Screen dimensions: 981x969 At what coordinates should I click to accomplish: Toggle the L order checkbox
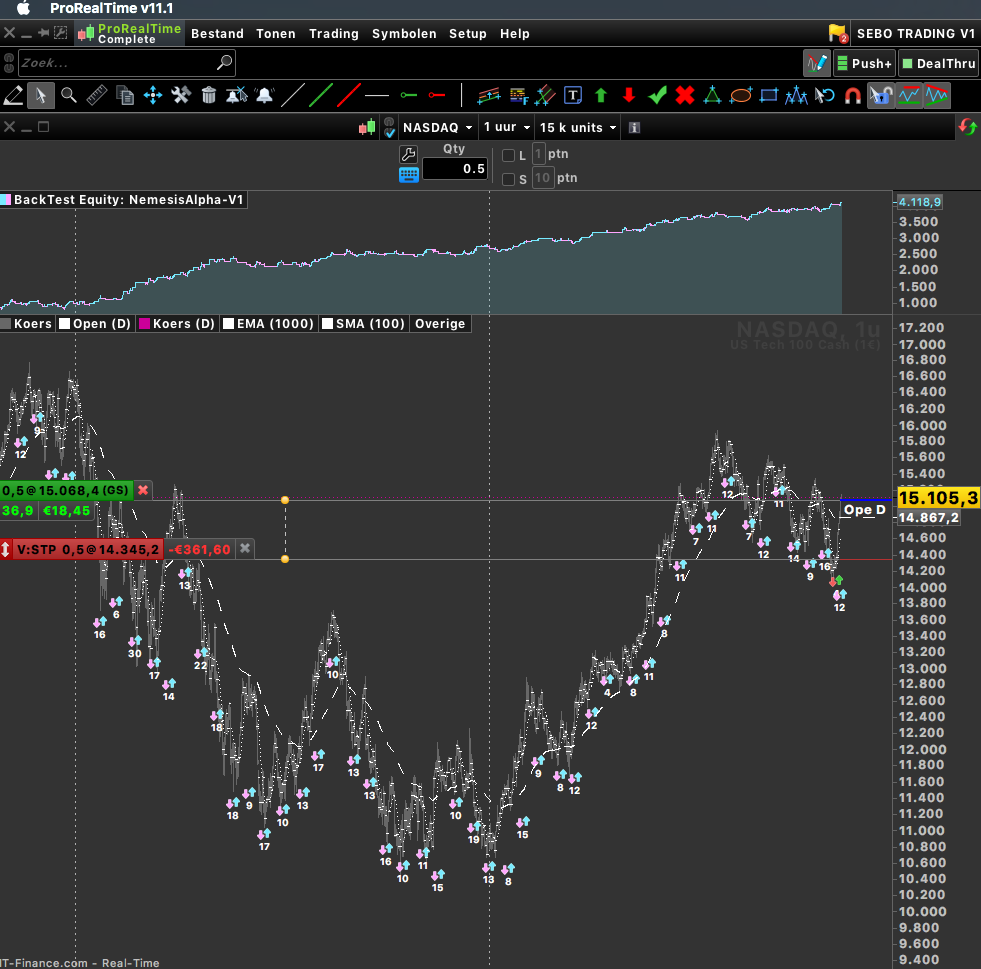pos(509,155)
